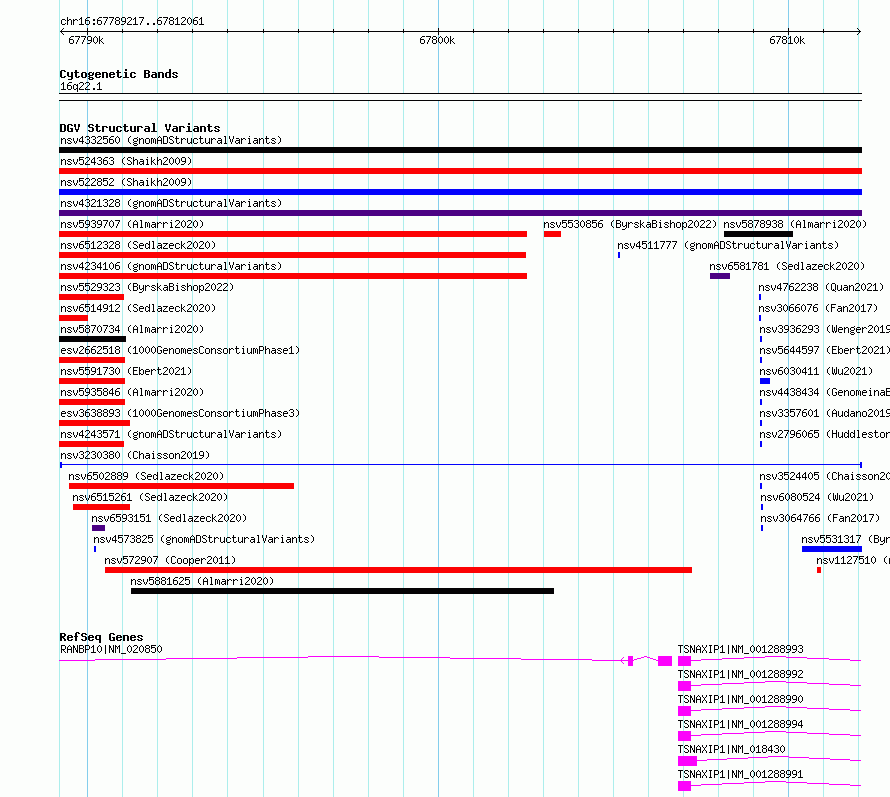Click the DGV Structural Variants track title

tap(140, 128)
